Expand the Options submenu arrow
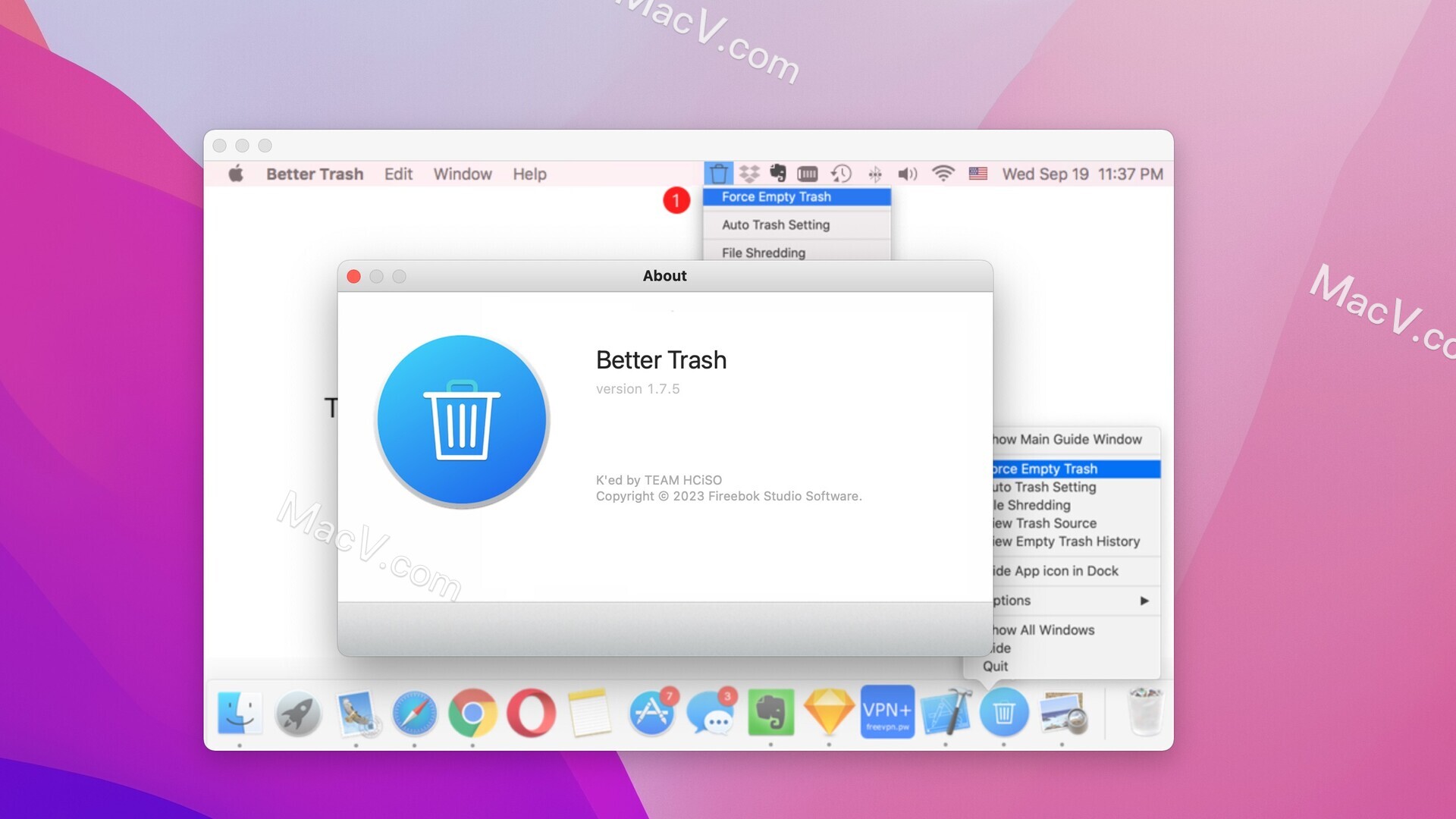The height and width of the screenshot is (819, 1456). (x=1144, y=601)
